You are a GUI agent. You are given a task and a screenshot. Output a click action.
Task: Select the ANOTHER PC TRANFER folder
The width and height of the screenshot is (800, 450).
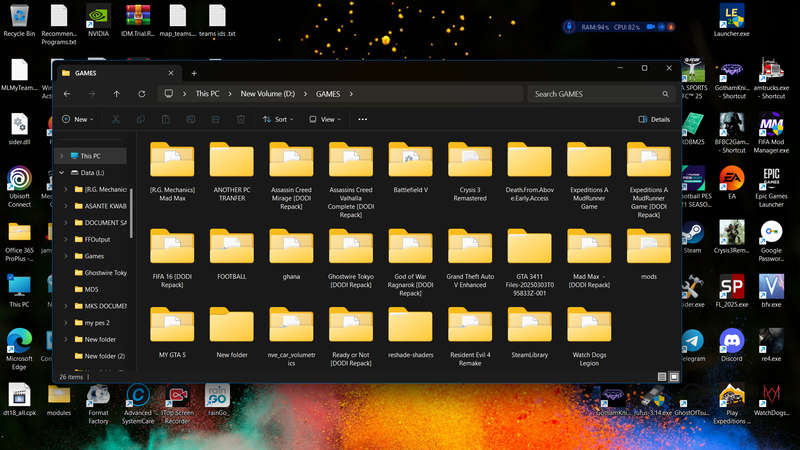pos(232,173)
